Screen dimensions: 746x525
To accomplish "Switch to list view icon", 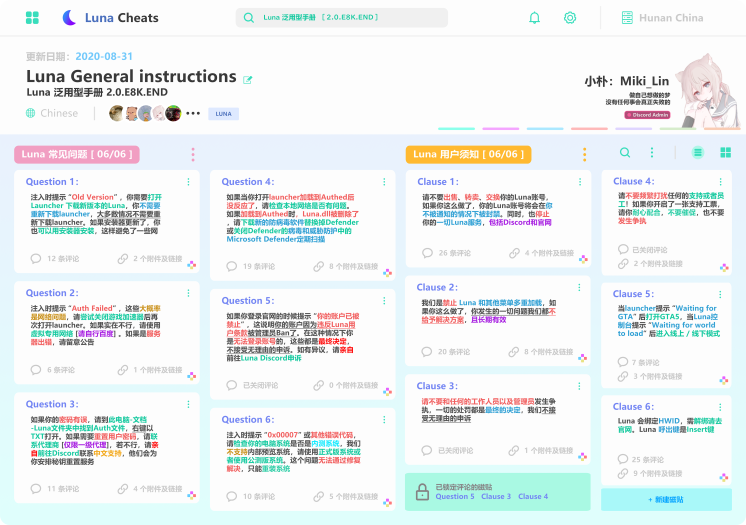I will point(697,152).
